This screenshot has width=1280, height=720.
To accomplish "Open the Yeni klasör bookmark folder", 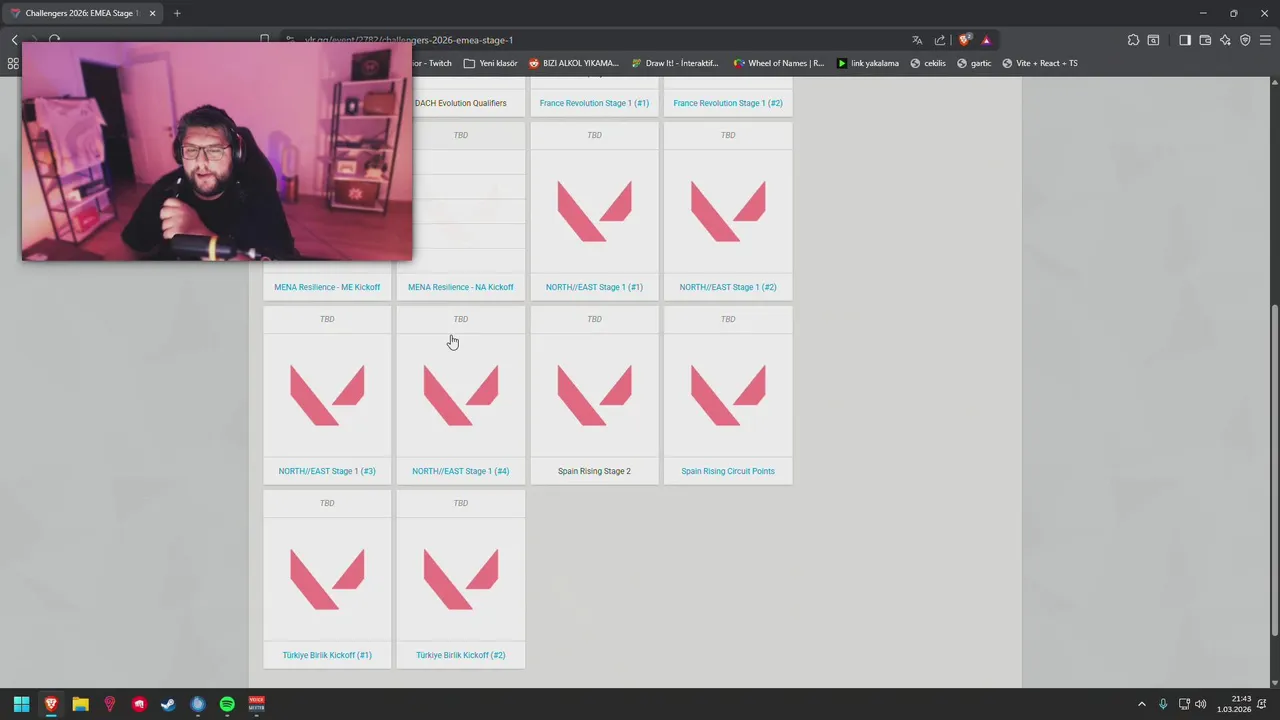I will coord(490,63).
